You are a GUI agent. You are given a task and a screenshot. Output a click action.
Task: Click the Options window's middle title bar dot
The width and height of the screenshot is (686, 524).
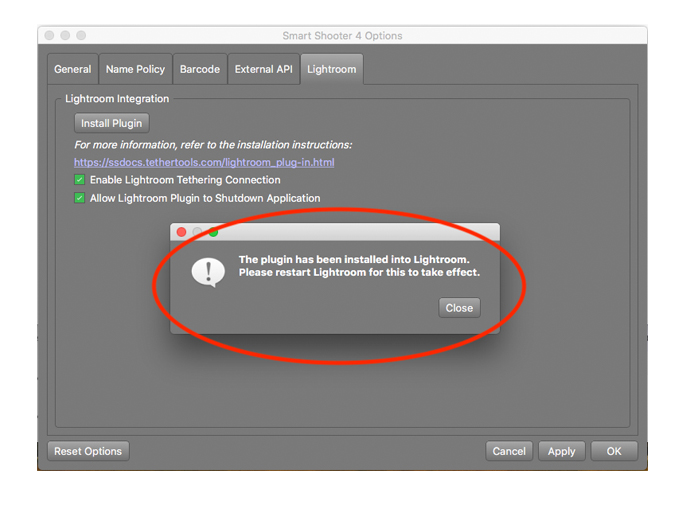click(65, 35)
